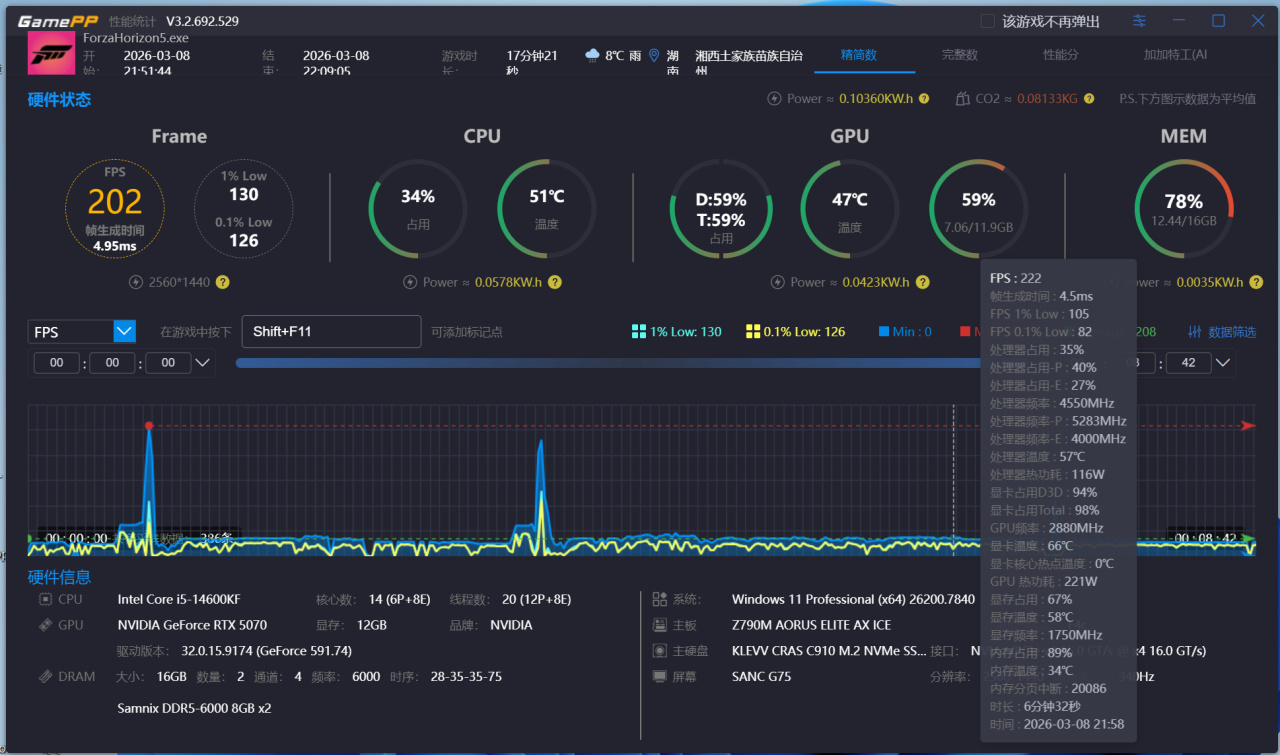Click the help icon next to 2560*1440

pyautogui.click(x=223, y=282)
